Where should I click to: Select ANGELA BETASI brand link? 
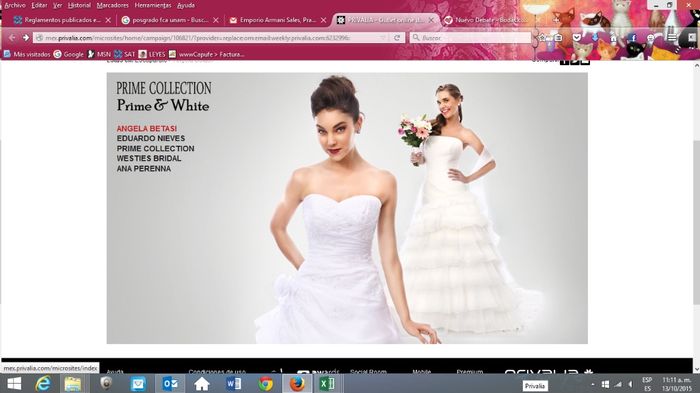[x=147, y=129]
